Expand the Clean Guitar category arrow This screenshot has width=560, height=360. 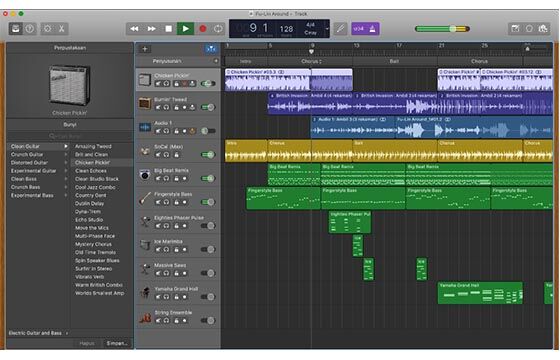coord(66,146)
